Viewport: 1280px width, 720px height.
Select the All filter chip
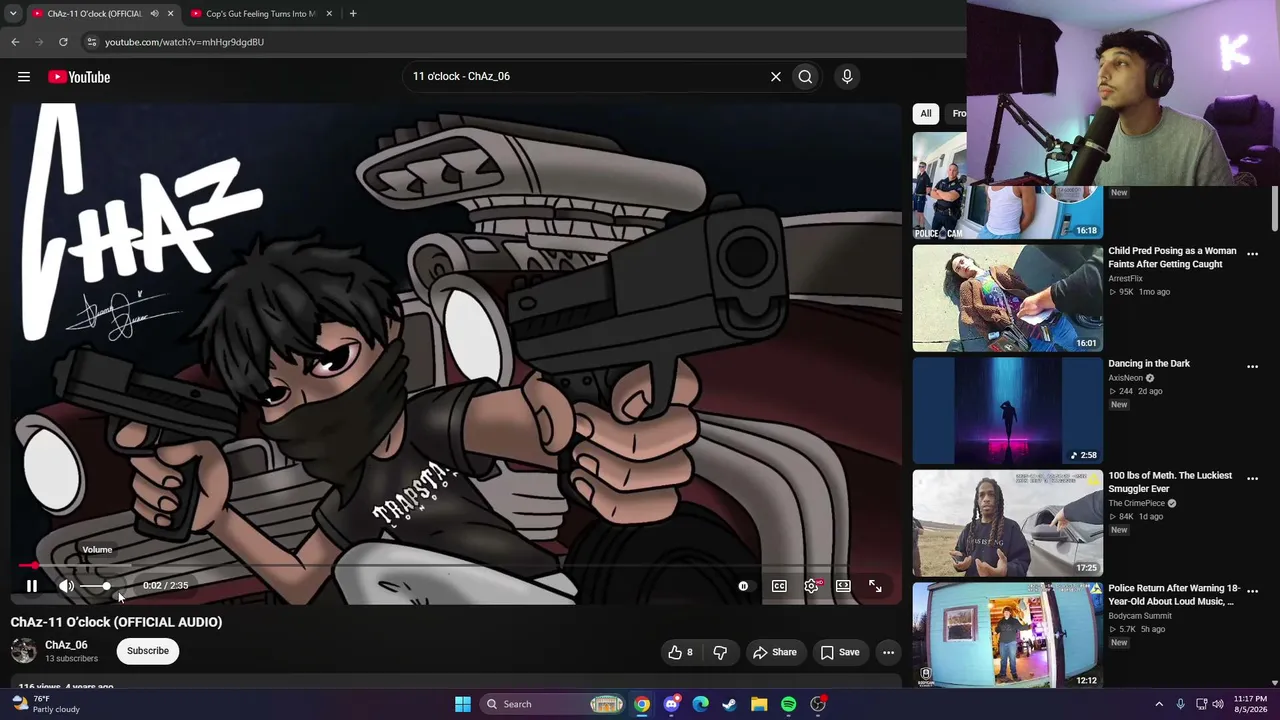pyautogui.click(x=926, y=113)
